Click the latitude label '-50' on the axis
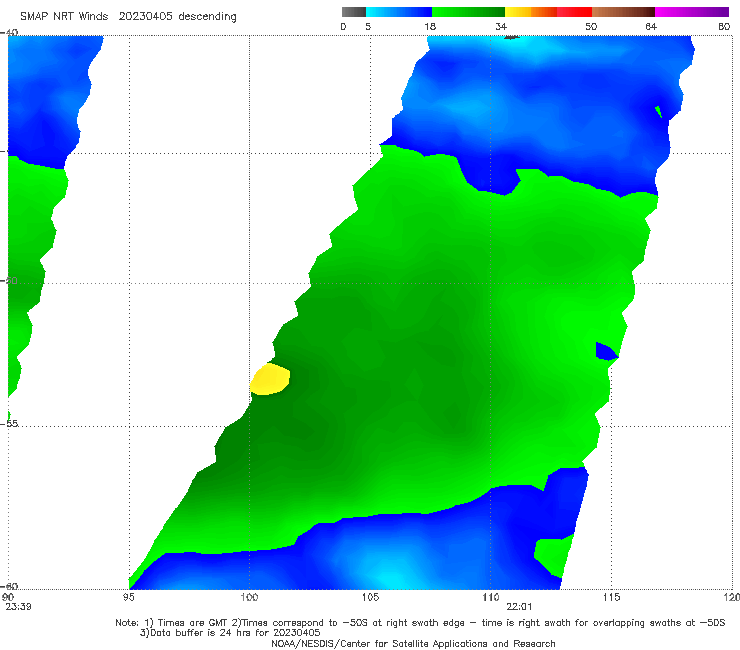740x650 pixels. point(10,280)
